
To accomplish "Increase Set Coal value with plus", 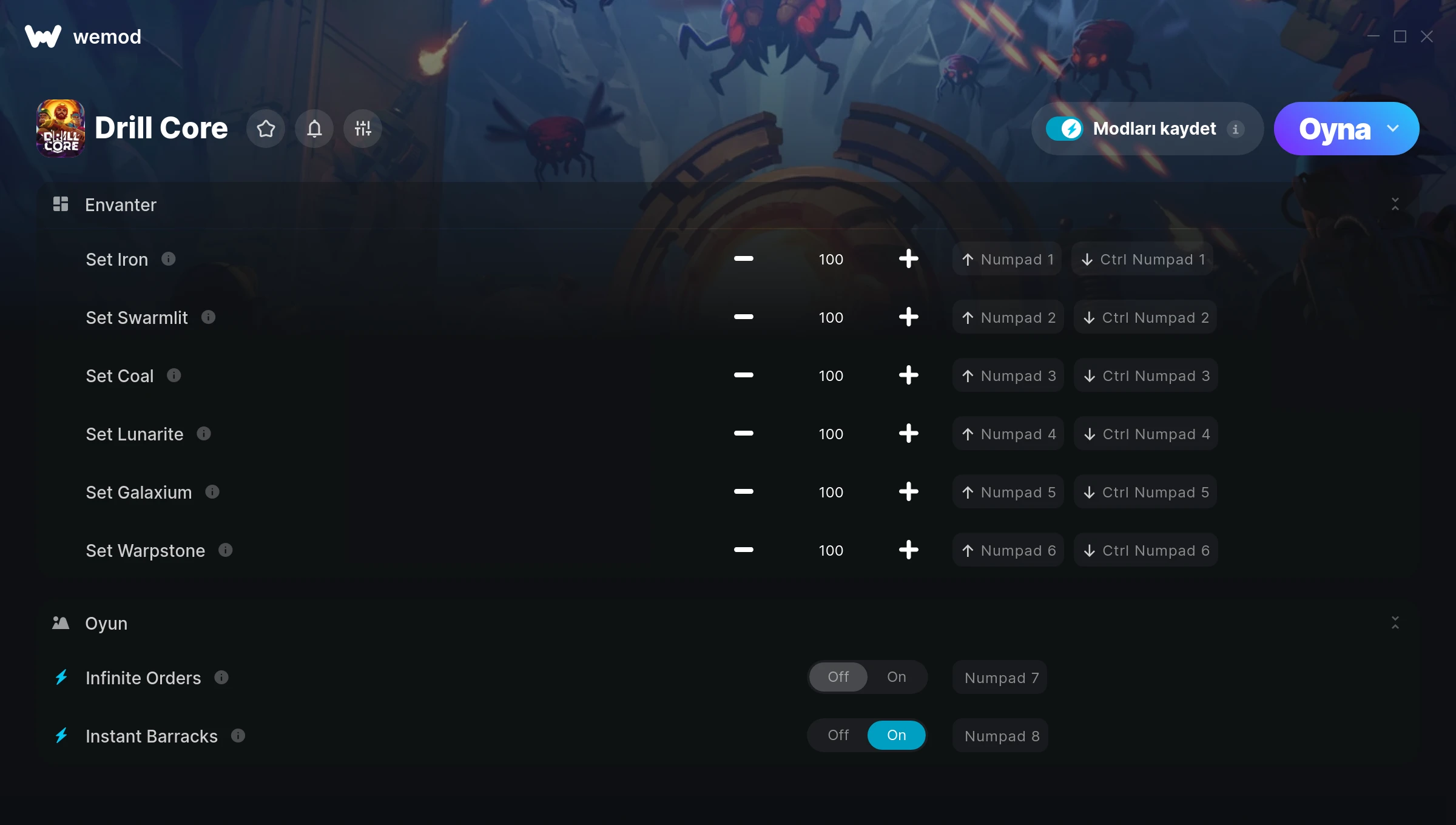I will point(909,375).
